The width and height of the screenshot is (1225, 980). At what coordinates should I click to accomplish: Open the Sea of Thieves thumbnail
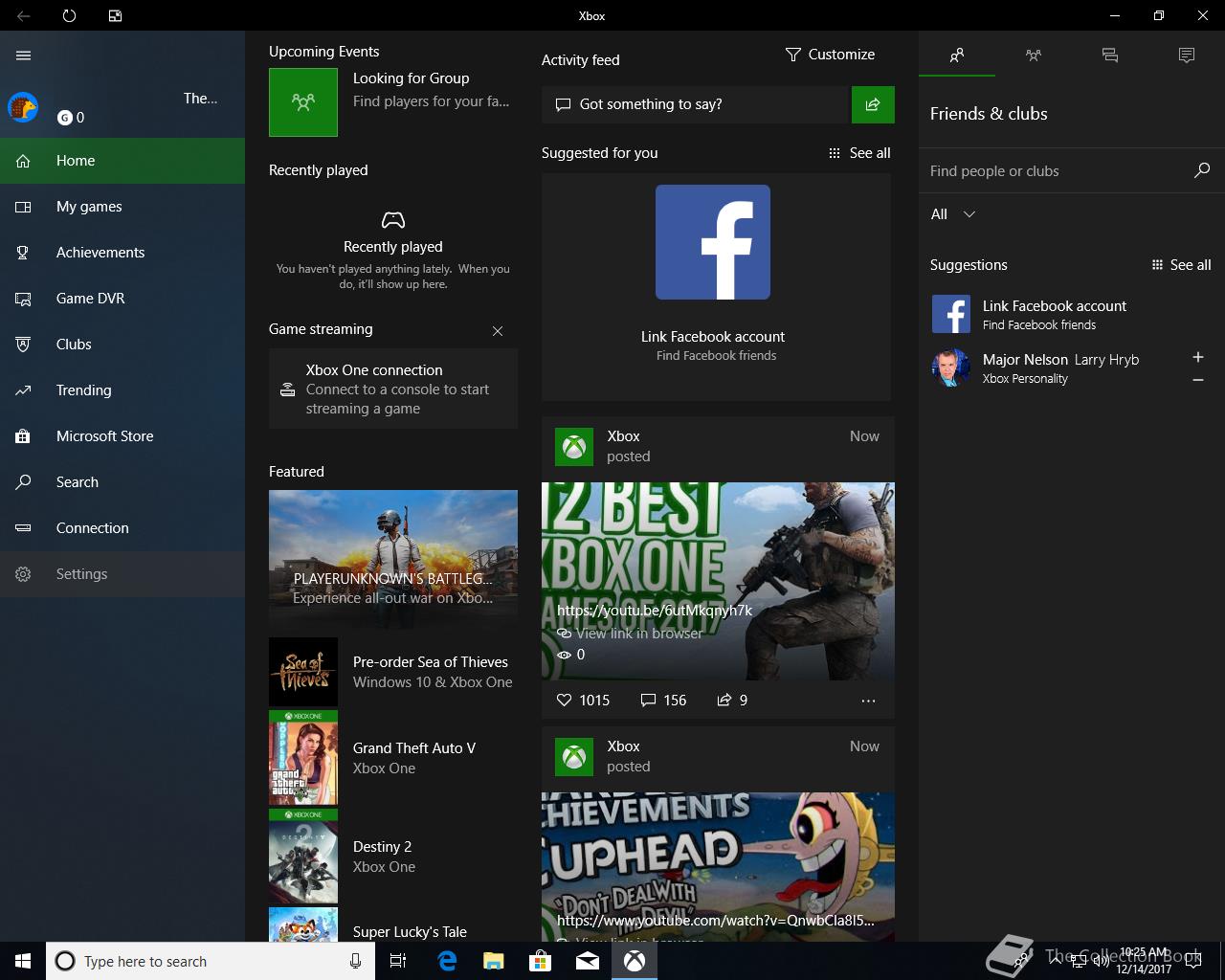303,672
